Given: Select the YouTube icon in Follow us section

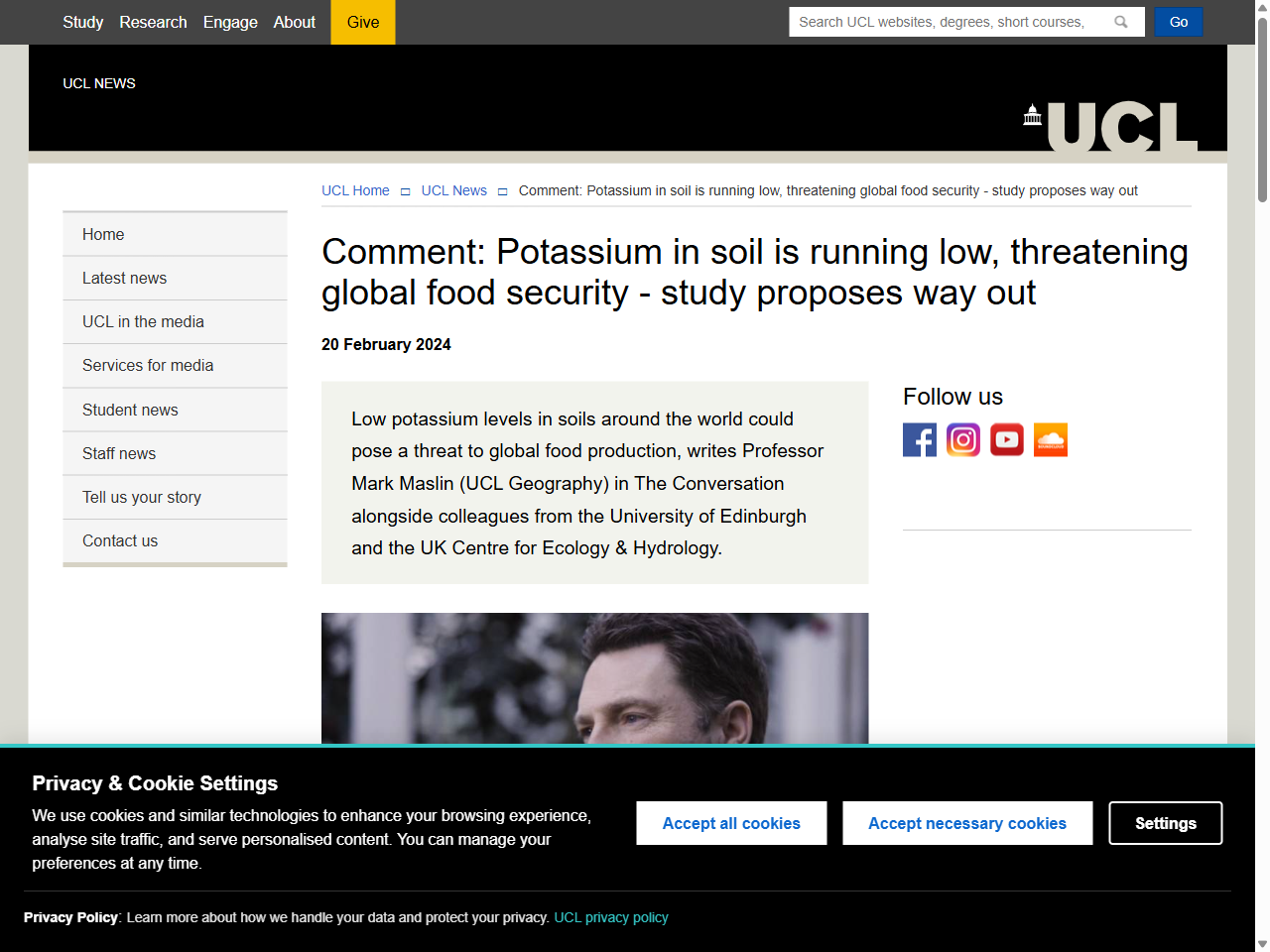Looking at the screenshot, I should [1006, 439].
